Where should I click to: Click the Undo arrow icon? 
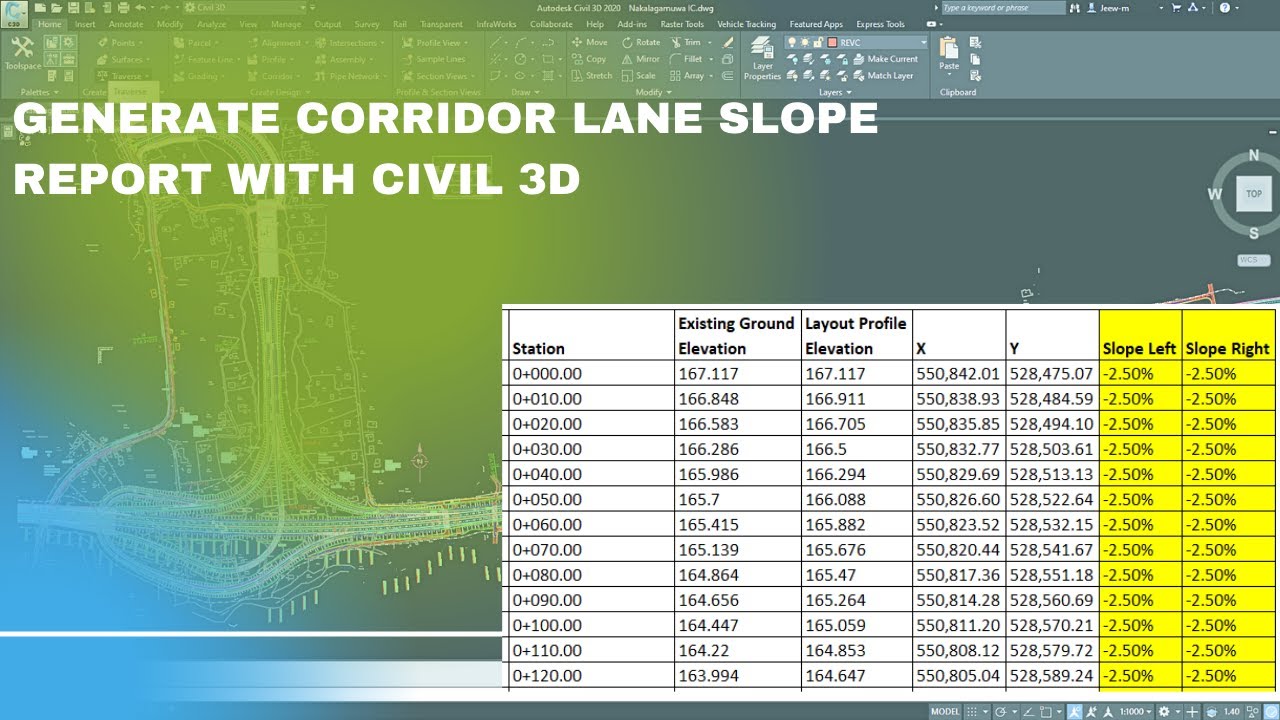[139, 7]
